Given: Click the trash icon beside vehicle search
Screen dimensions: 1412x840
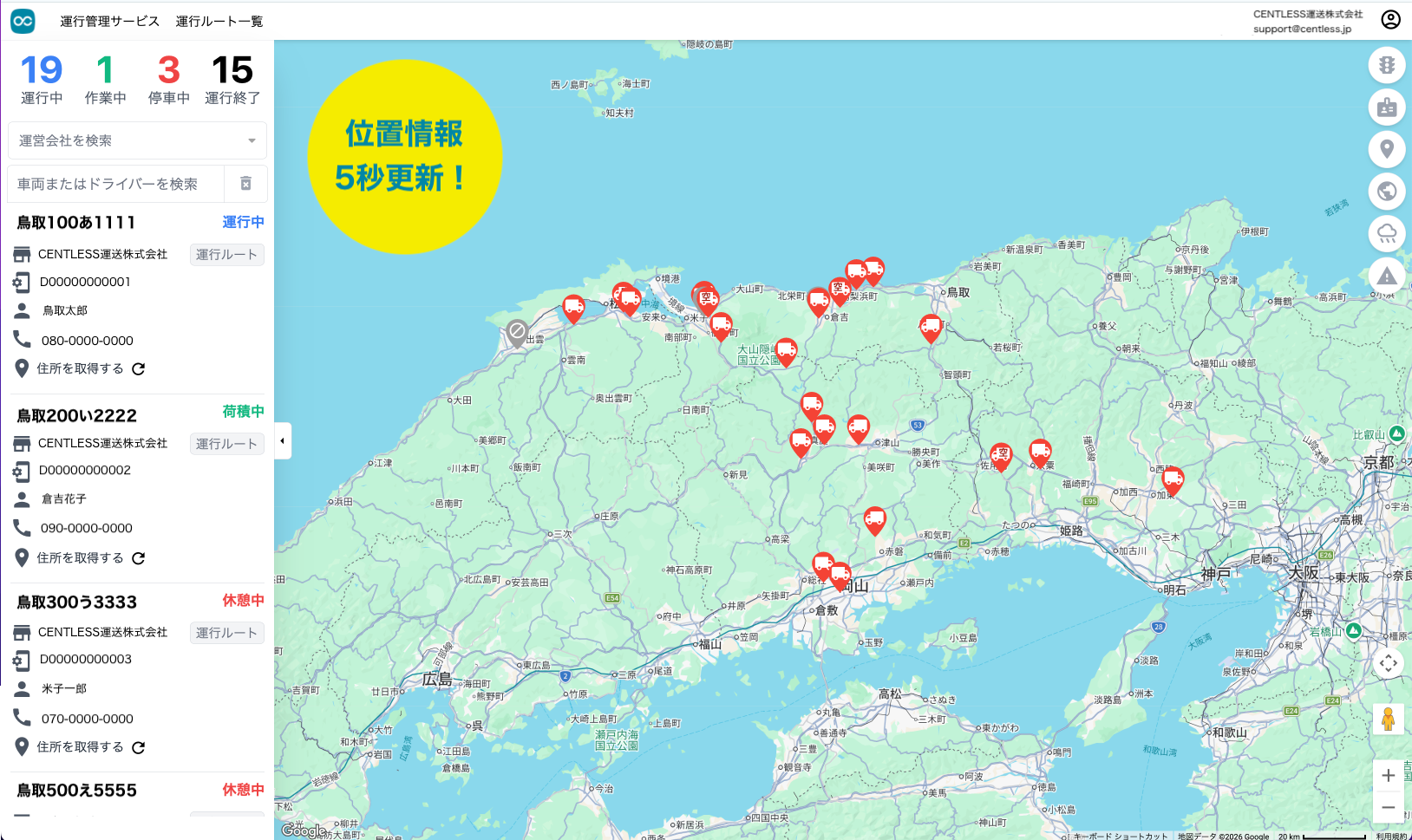Looking at the screenshot, I should pyautogui.click(x=245, y=184).
